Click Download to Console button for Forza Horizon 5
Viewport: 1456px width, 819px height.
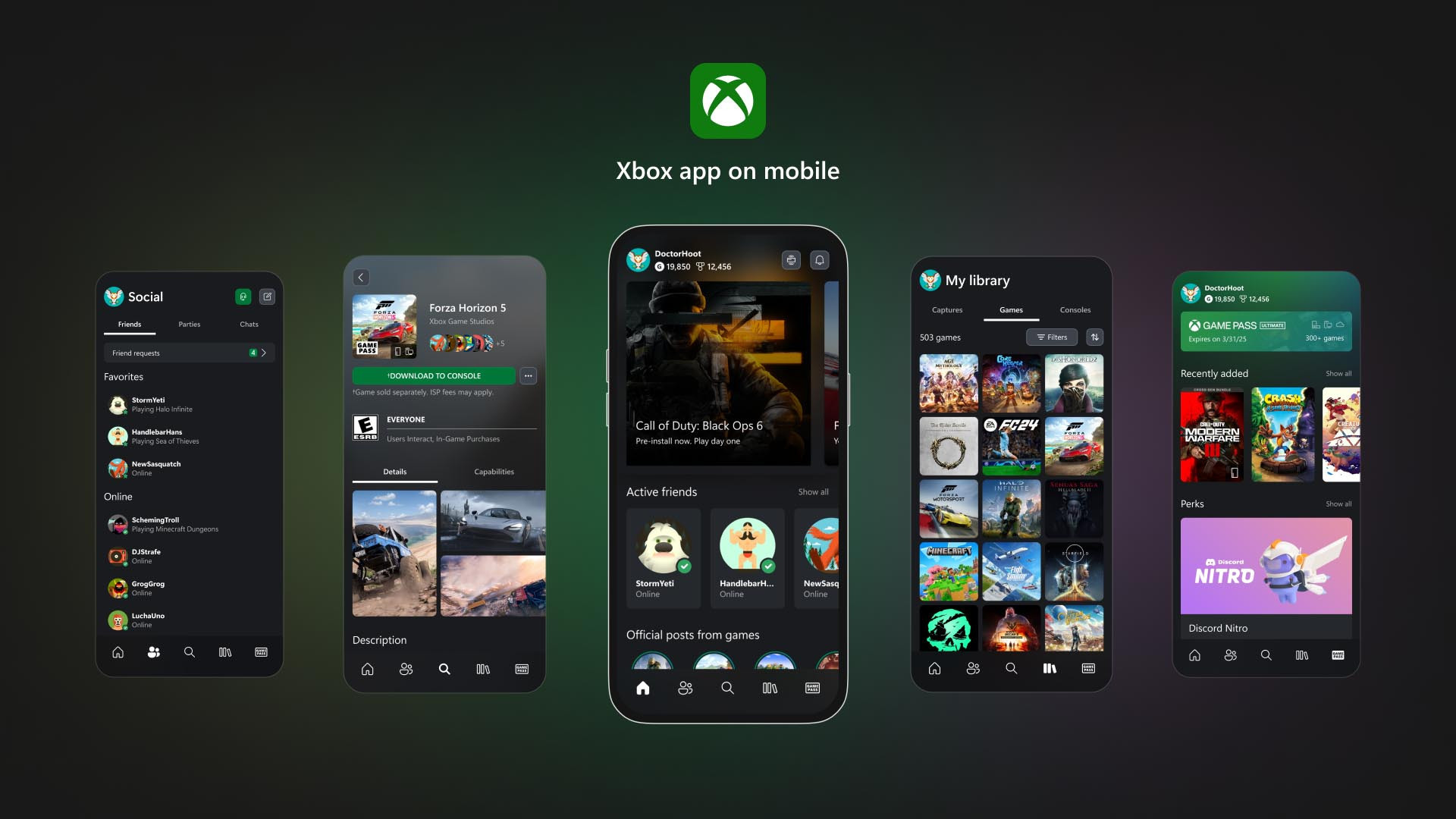(x=434, y=375)
